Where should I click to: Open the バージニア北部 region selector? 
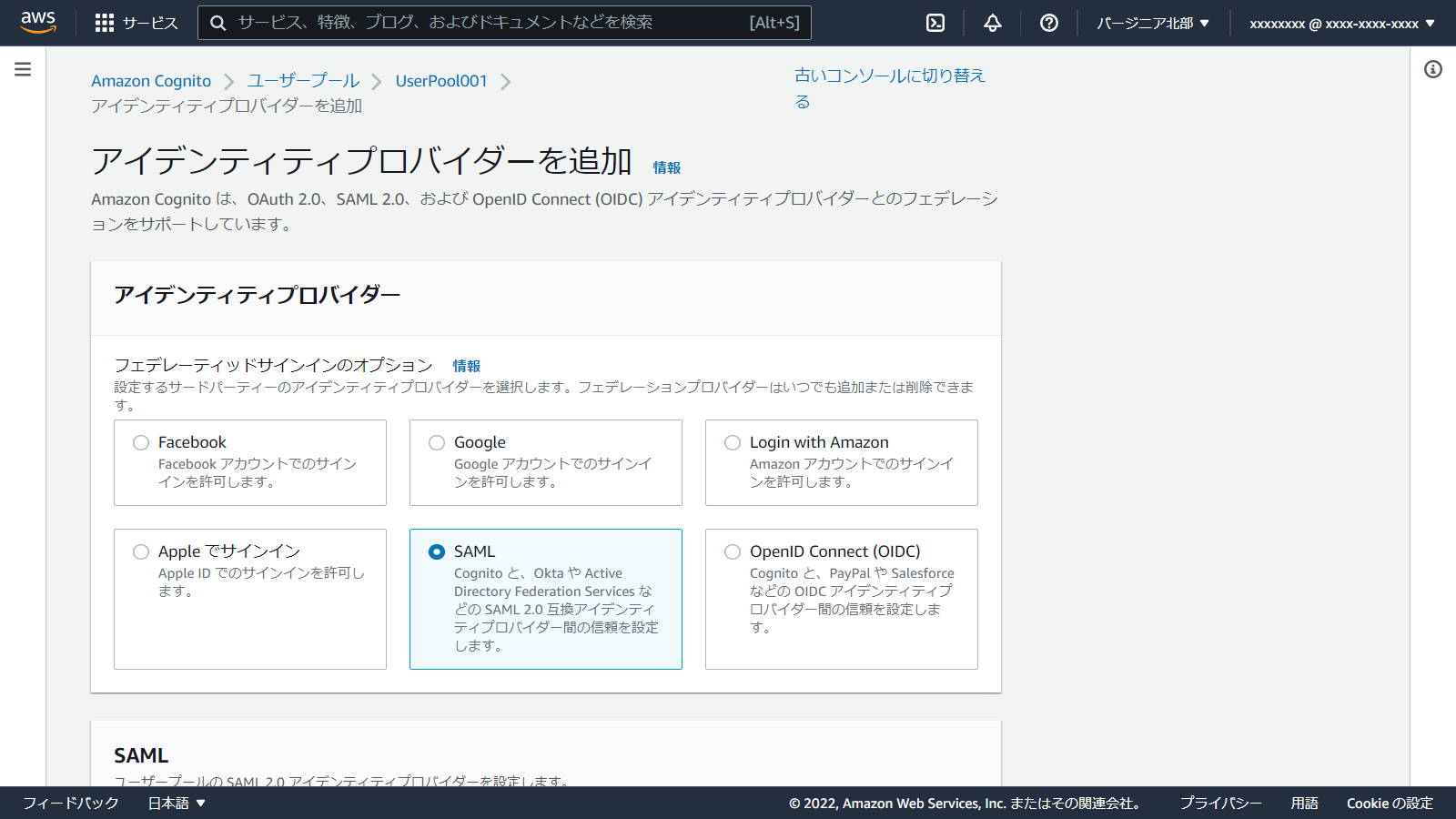click(1152, 22)
